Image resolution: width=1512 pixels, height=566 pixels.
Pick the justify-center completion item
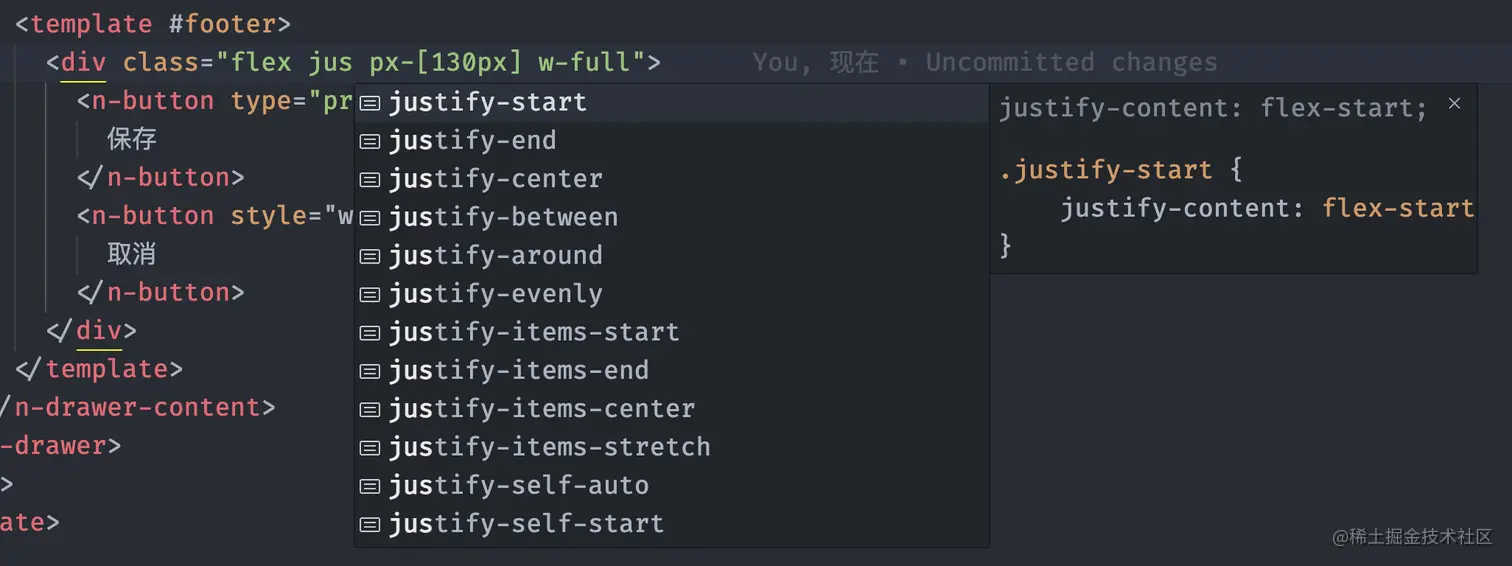click(671, 179)
